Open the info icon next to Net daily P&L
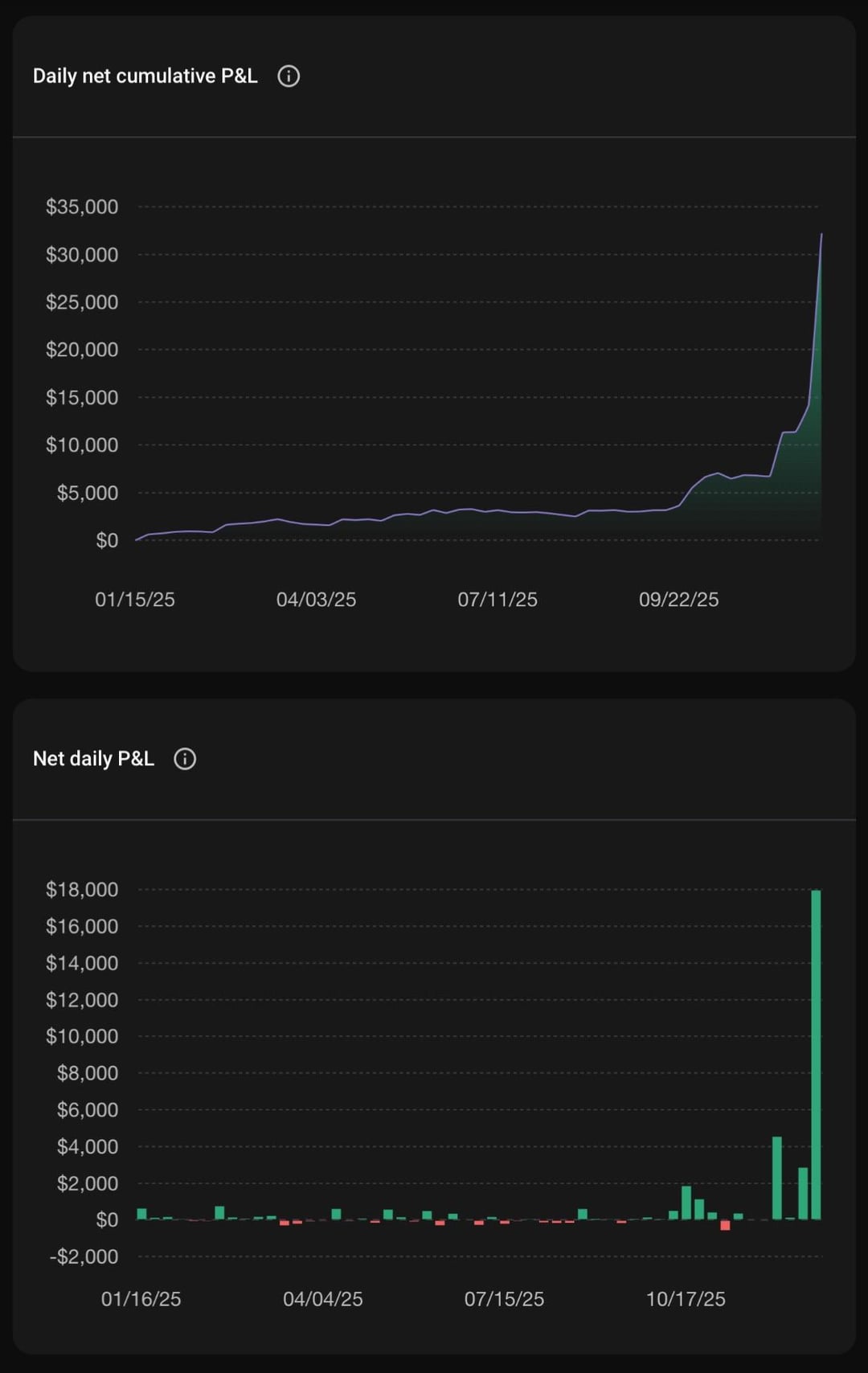Image resolution: width=868 pixels, height=1373 pixels. (185, 759)
